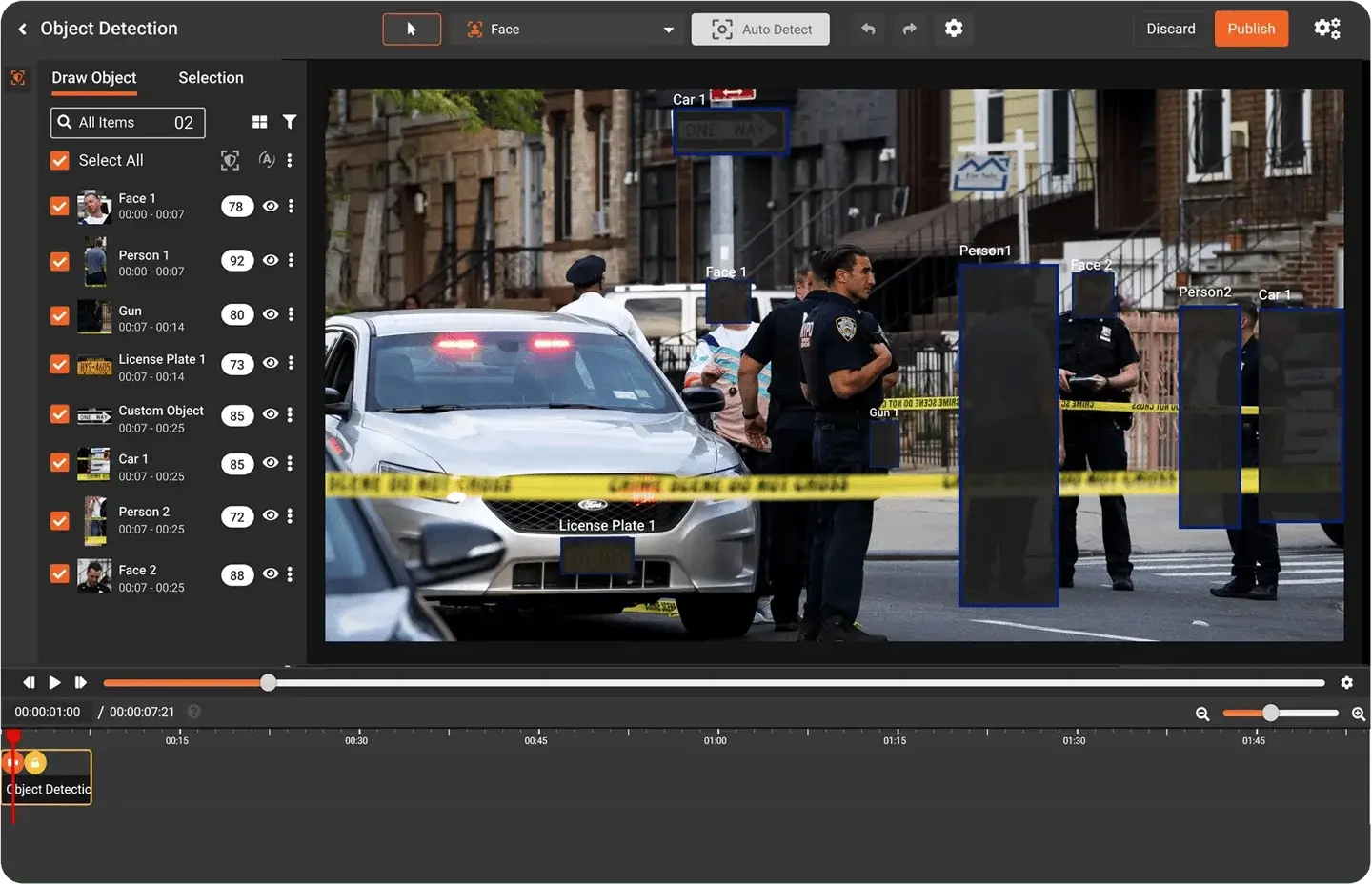Open the filter icon in the items list
This screenshot has width=1372, height=885.
pos(290,122)
